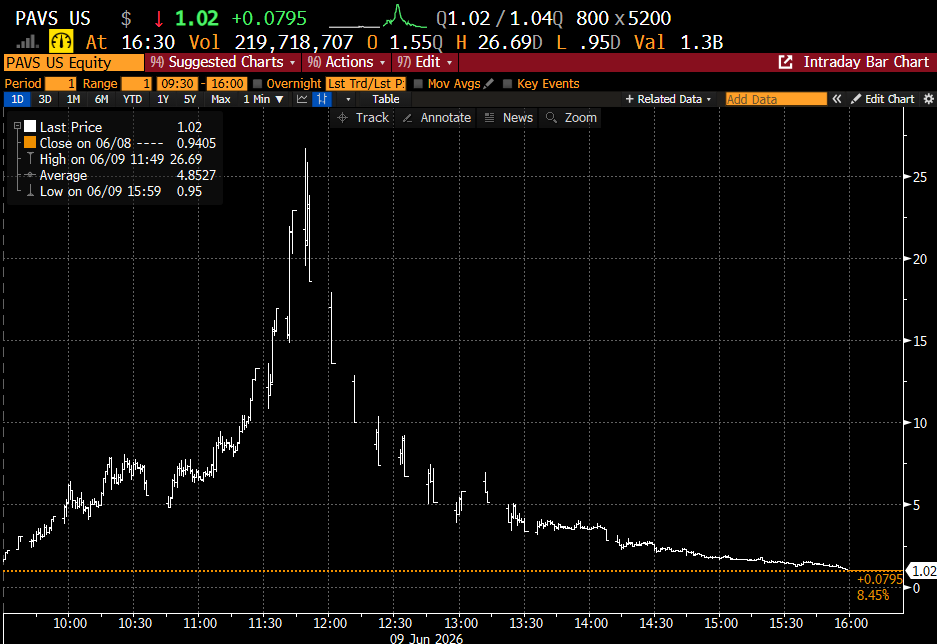The height and width of the screenshot is (644, 937).
Task: Select the 1M range tab
Action: pyautogui.click(x=74, y=99)
